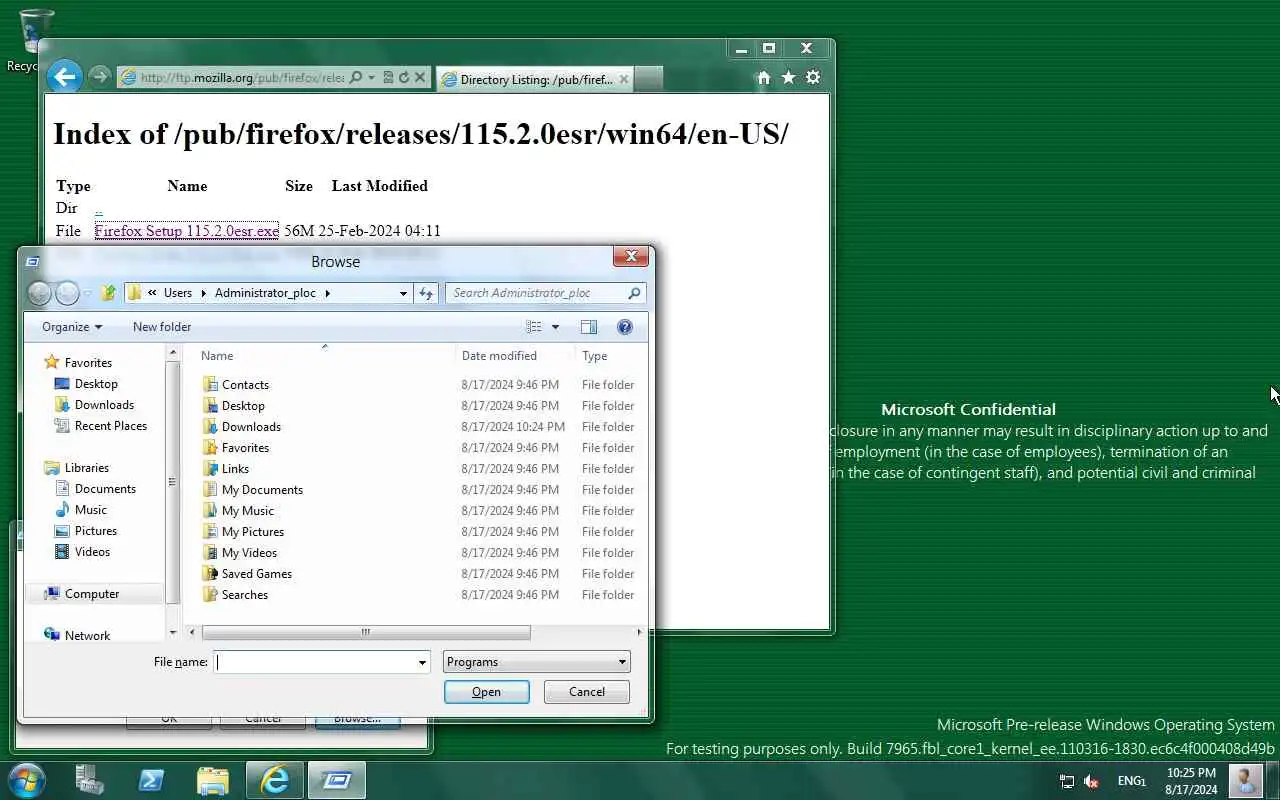
Task: Select the My Documents folder
Action: [x=262, y=490]
